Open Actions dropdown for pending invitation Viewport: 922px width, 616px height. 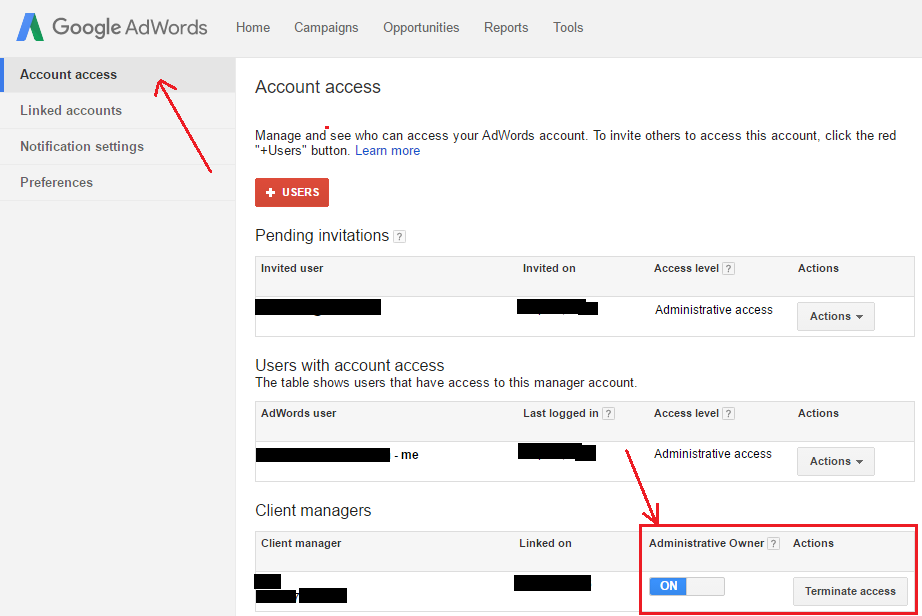click(836, 316)
